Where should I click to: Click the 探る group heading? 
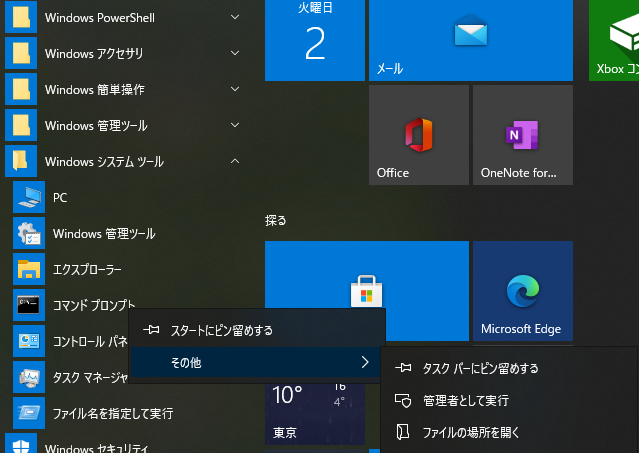[x=275, y=220]
